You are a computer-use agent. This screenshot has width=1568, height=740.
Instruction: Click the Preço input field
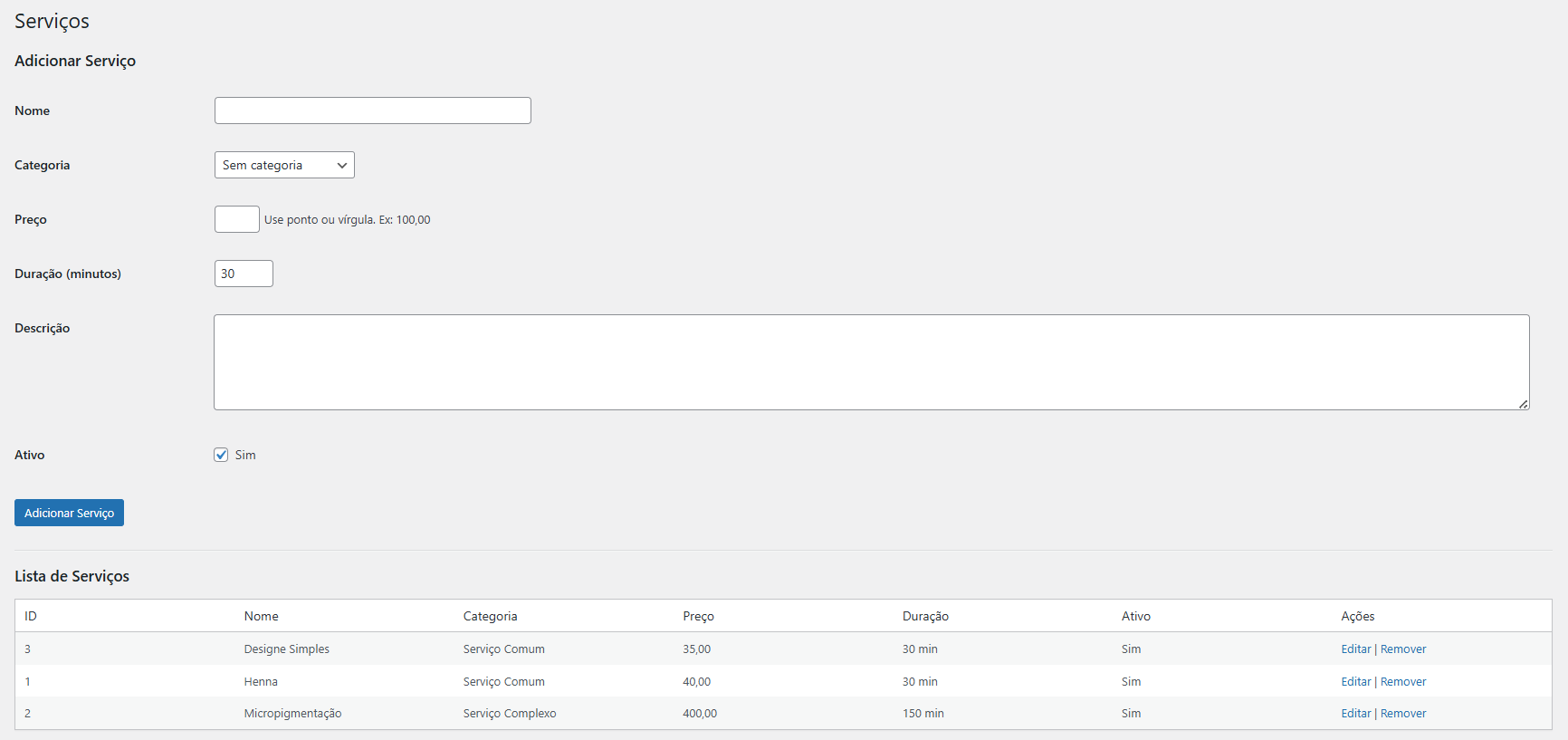(x=236, y=219)
